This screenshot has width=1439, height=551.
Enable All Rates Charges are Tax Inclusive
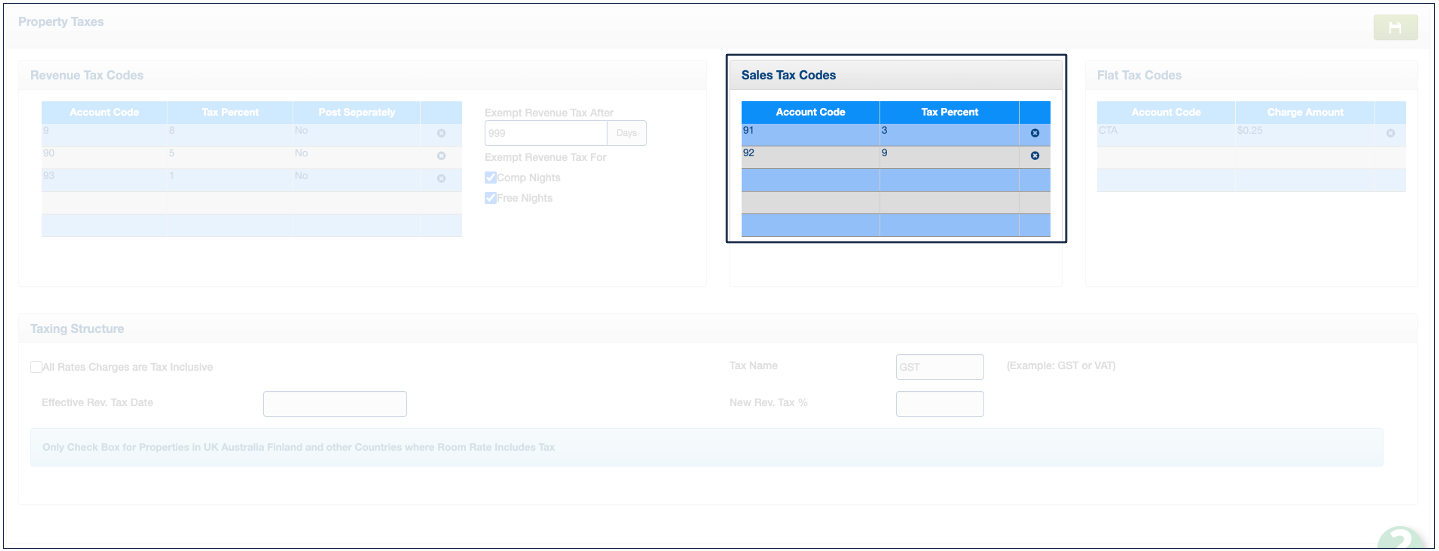tap(36, 367)
